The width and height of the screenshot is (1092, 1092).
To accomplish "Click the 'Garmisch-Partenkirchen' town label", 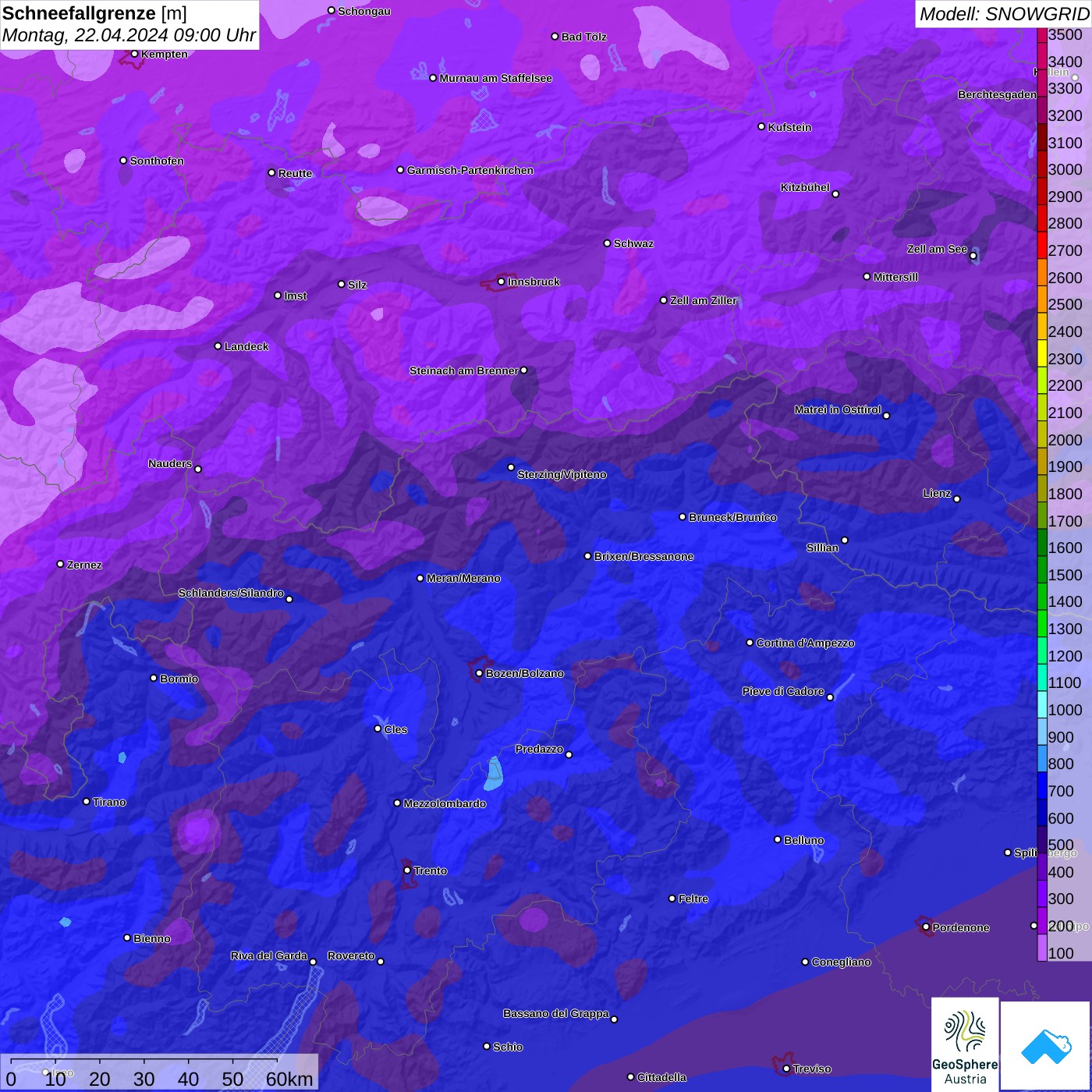I will tap(470, 170).
